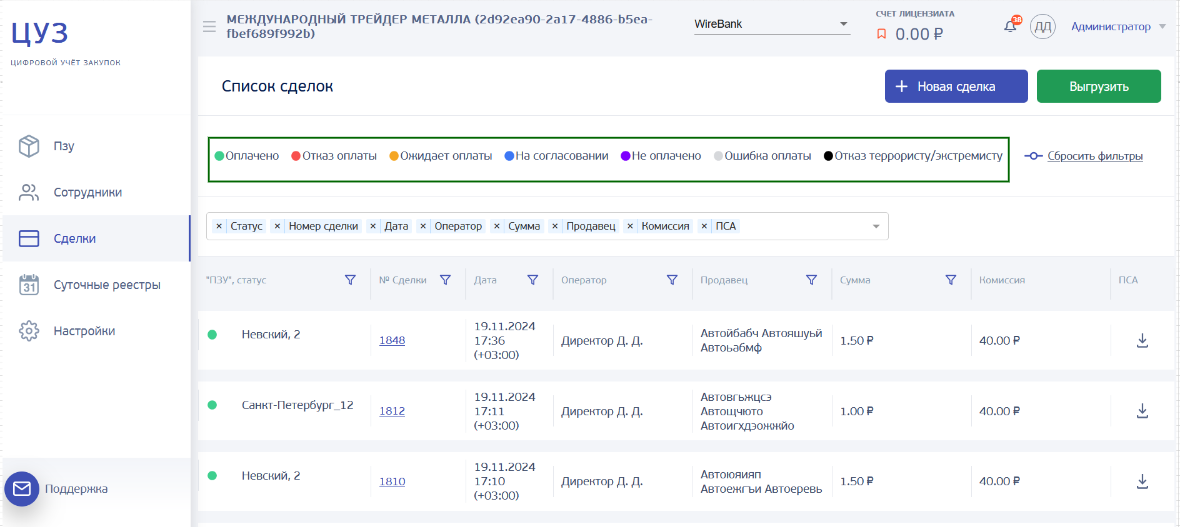Open filter for Продавец column
1180x527 pixels.
(x=811, y=280)
